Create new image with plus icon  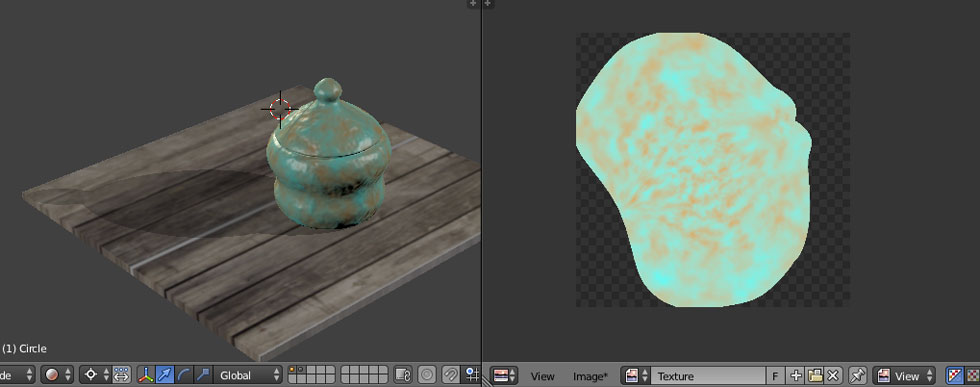click(796, 376)
